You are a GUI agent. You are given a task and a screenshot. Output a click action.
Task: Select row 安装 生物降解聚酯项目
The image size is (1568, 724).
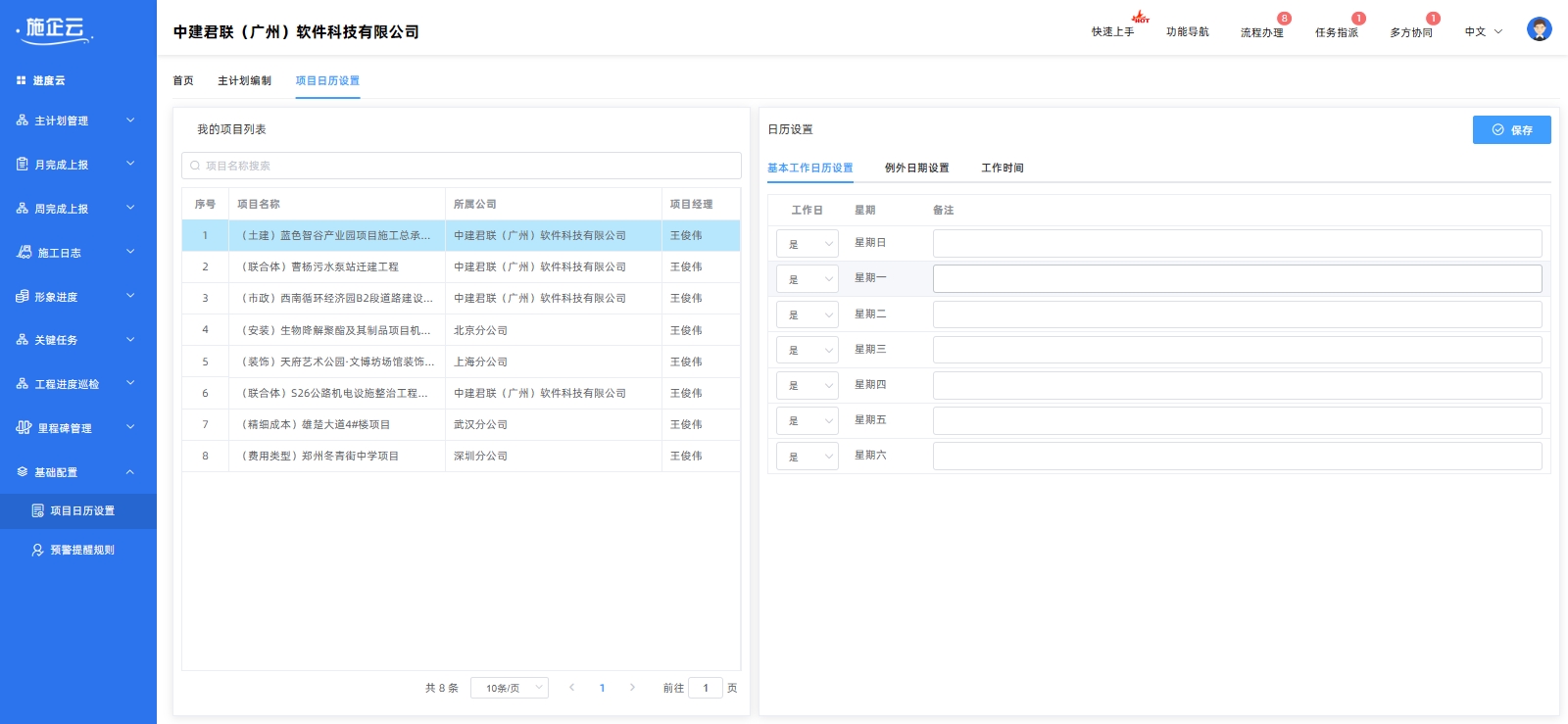click(461, 330)
